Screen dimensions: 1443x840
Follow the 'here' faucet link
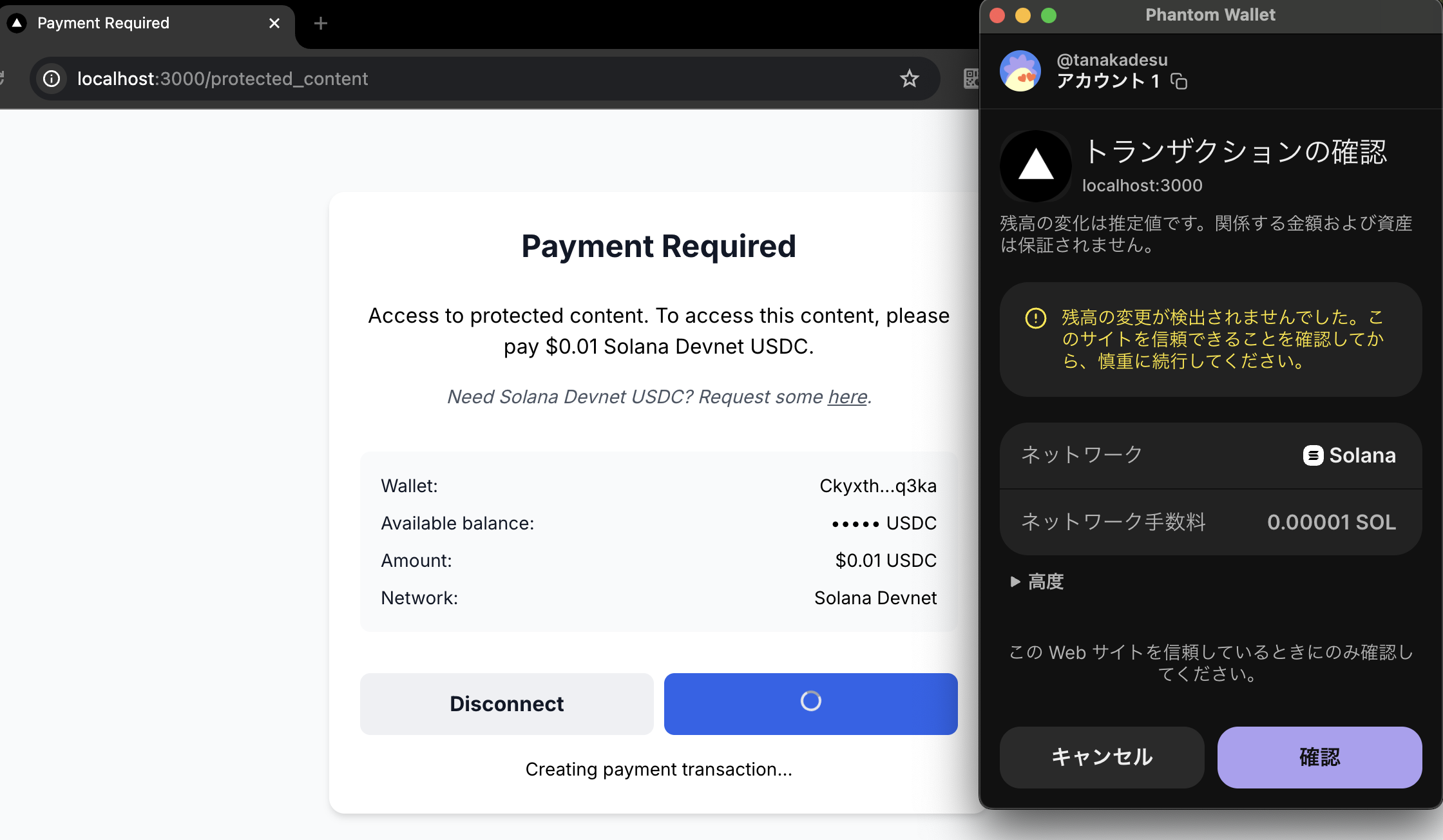(x=847, y=397)
